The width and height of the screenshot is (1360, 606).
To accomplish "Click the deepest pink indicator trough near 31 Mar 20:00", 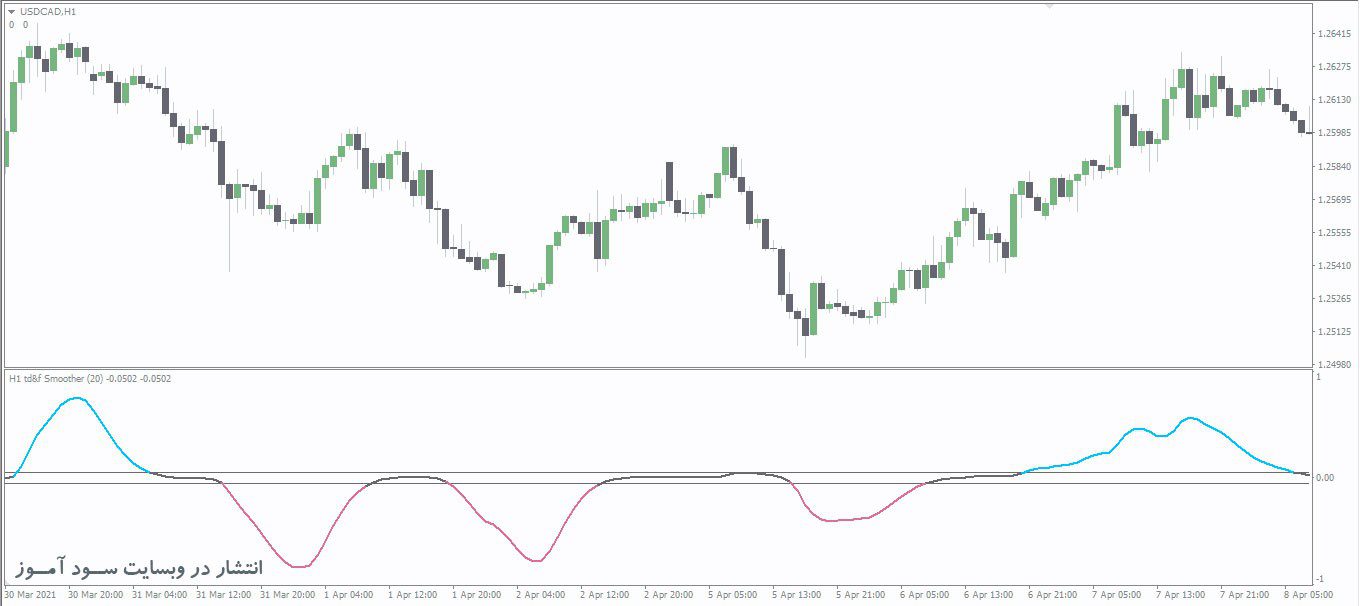I will click(298, 566).
